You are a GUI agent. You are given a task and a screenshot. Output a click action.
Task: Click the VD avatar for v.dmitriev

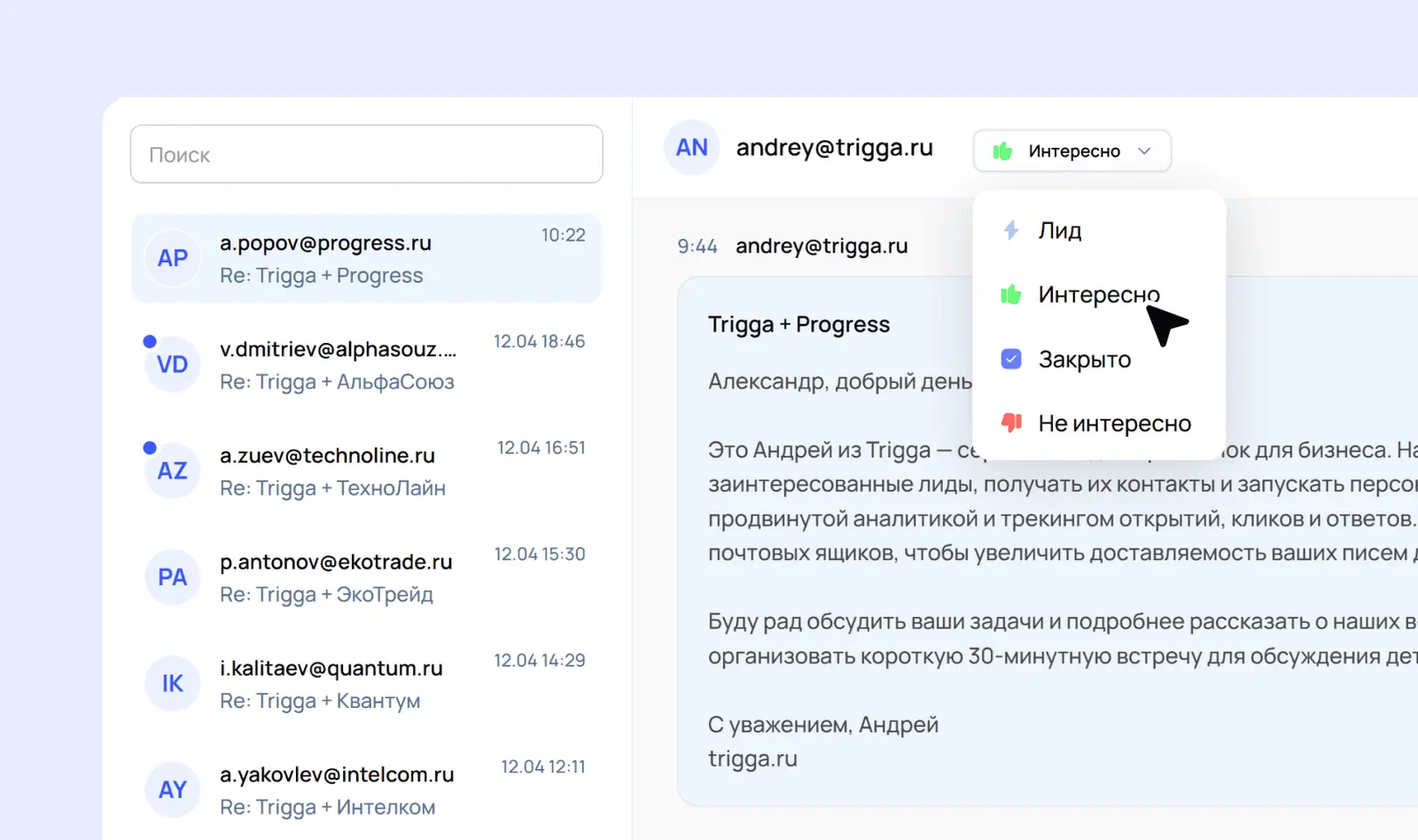[172, 364]
